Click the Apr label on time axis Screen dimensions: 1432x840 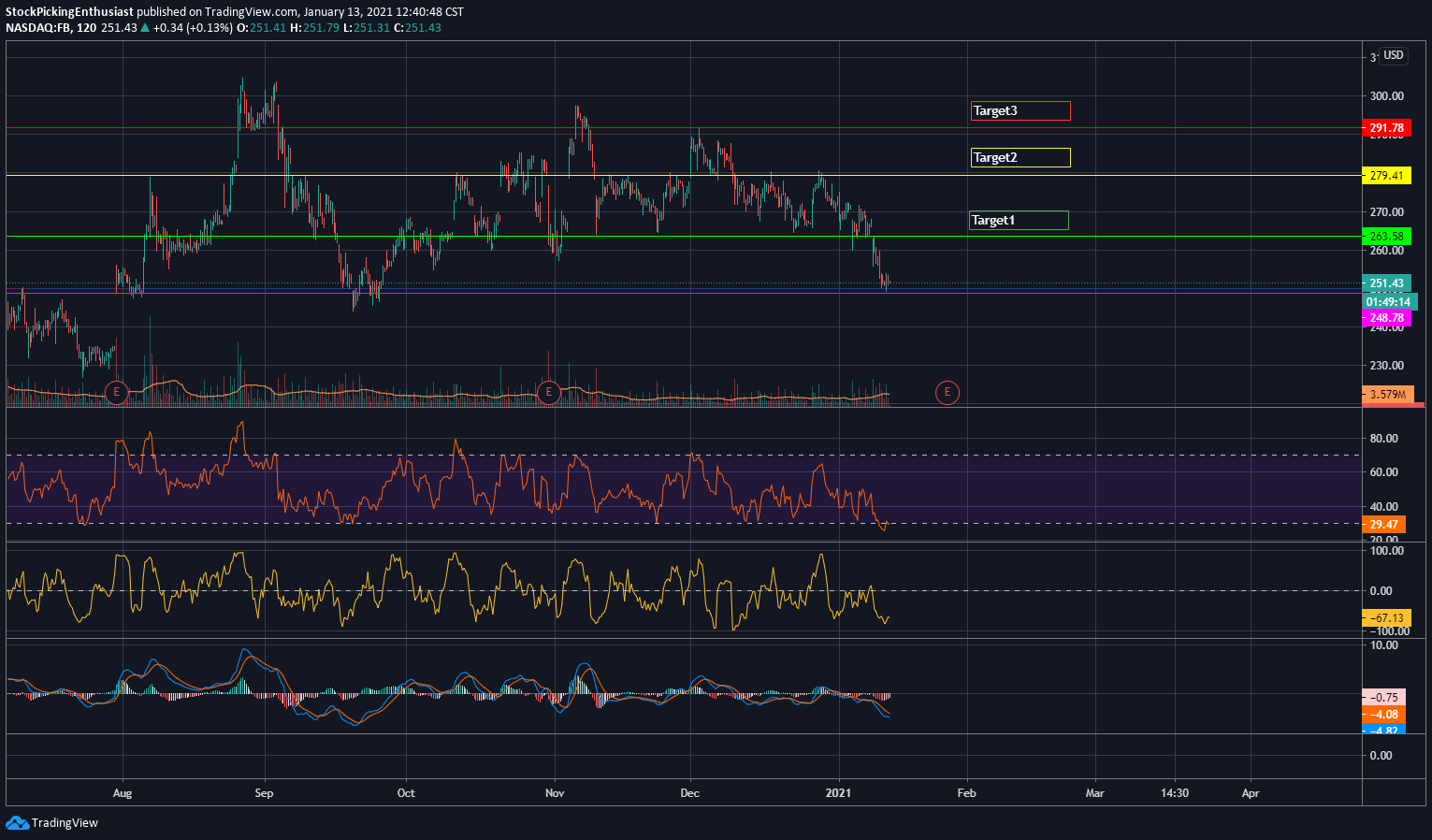pyautogui.click(x=1251, y=793)
